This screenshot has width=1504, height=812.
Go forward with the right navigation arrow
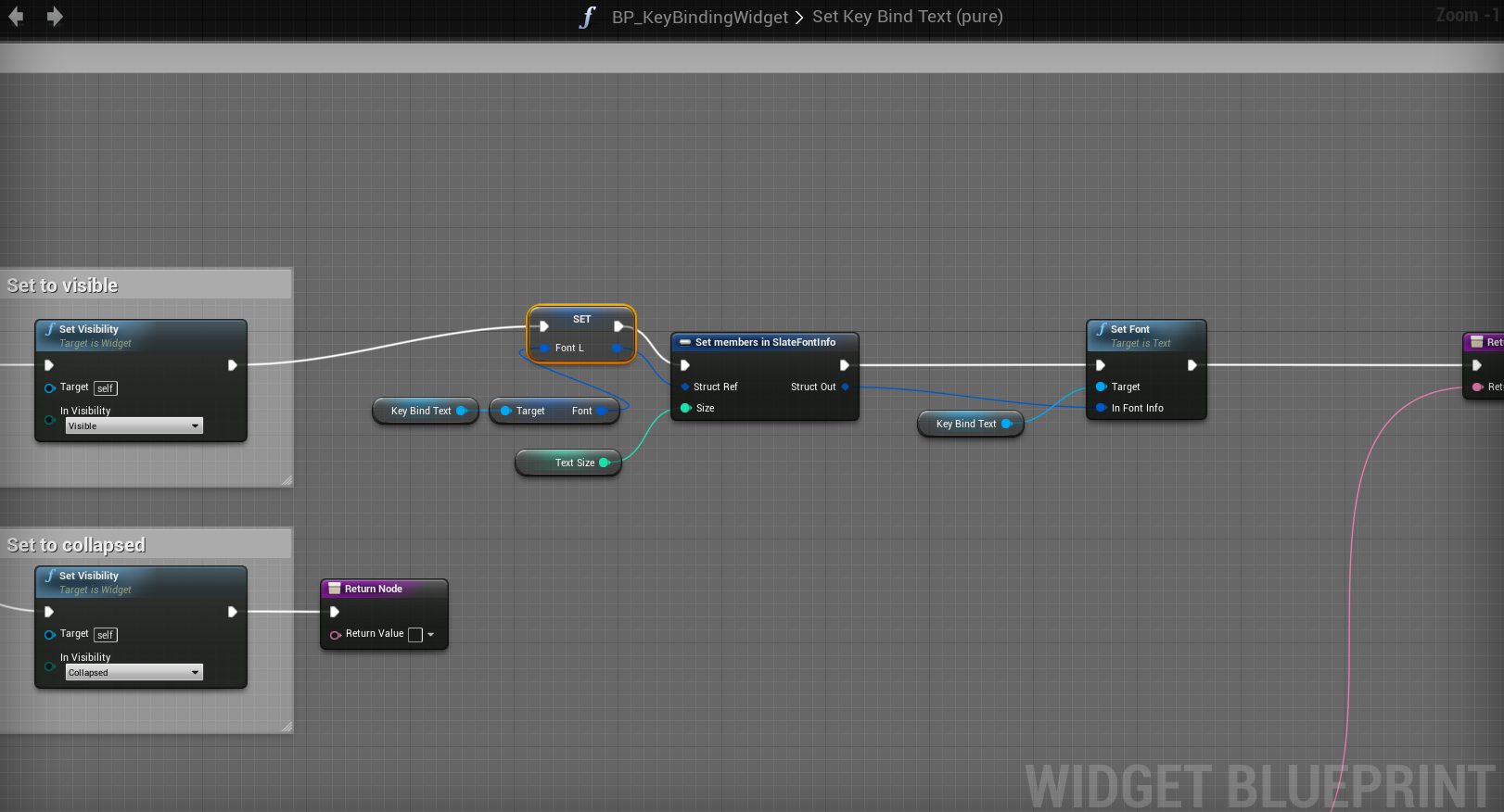click(x=55, y=17)
